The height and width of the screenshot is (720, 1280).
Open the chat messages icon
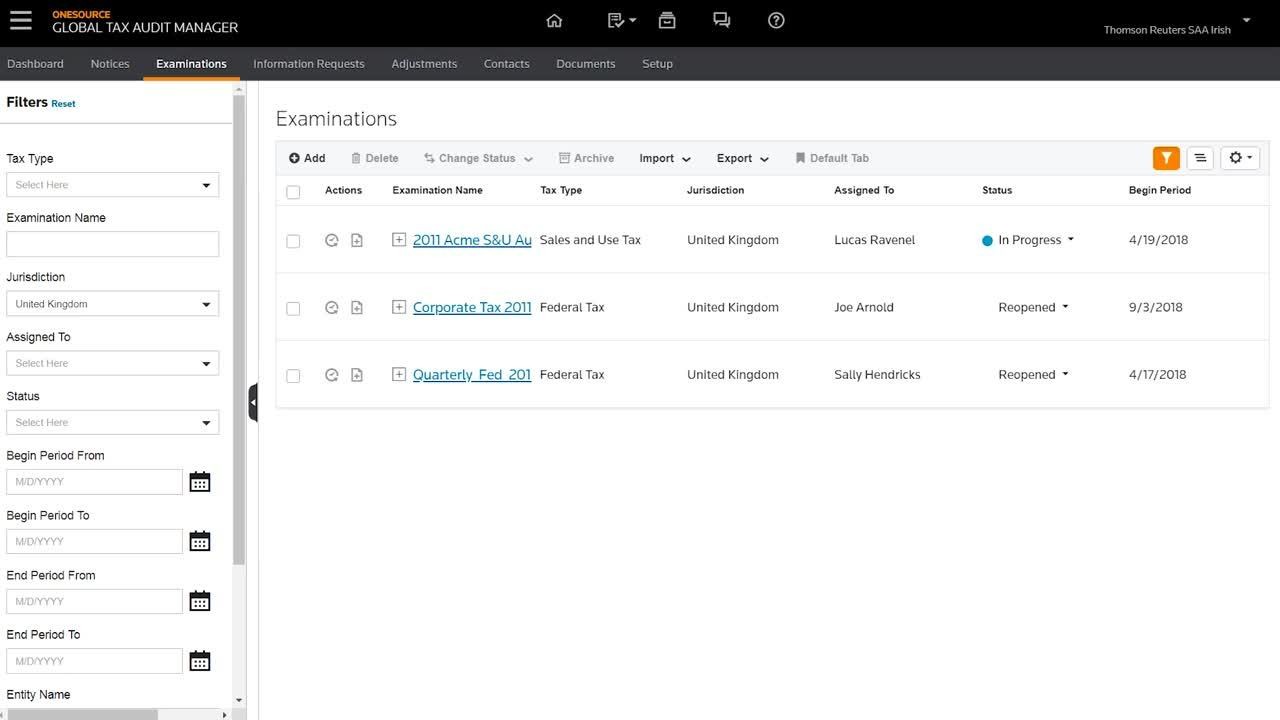[721, 21]
